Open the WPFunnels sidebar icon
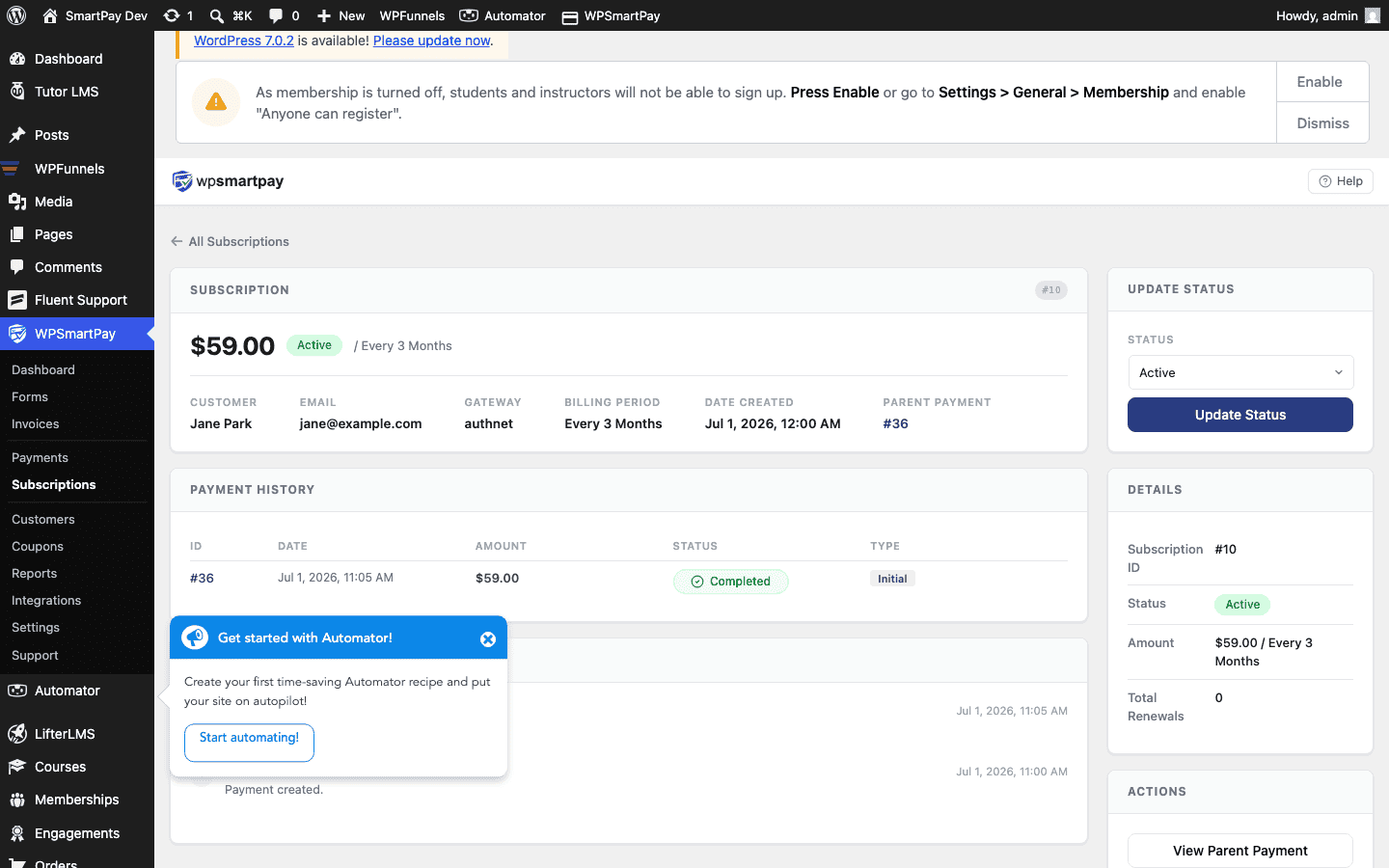This screenshot has height=868, width=1389. [12, 169]
